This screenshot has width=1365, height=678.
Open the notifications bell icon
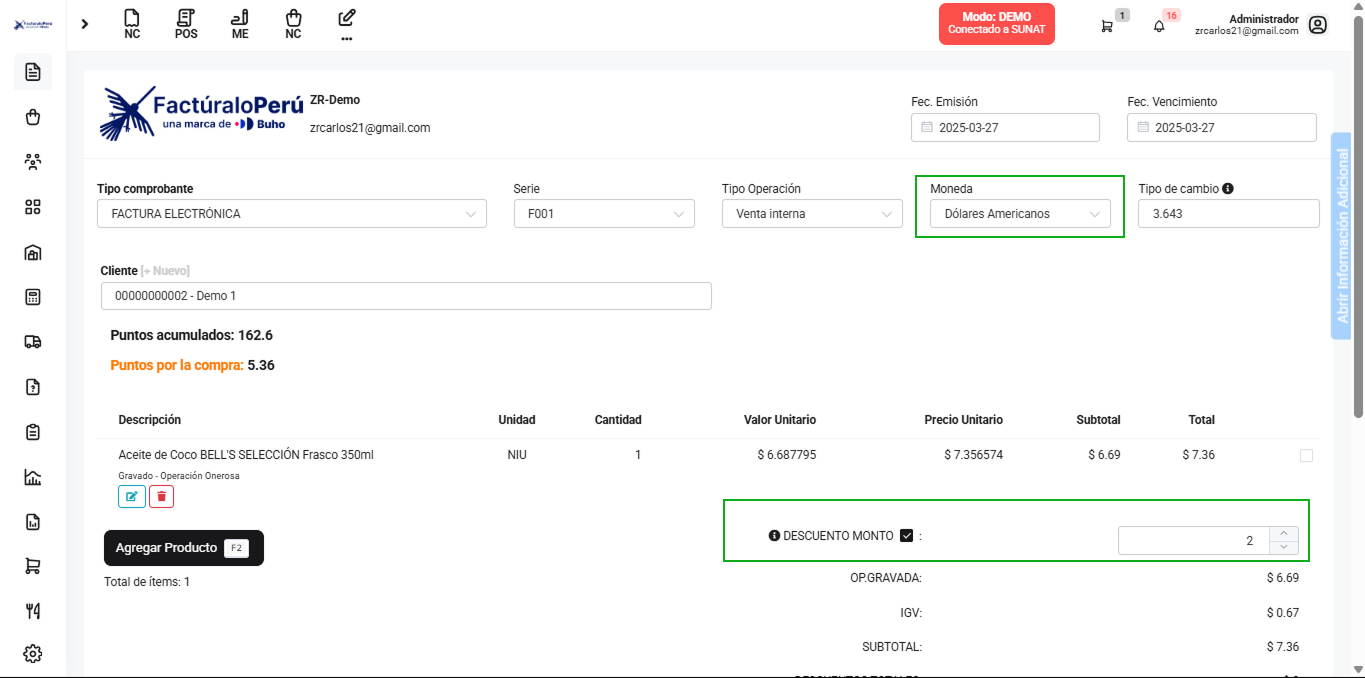[1159, 26]
